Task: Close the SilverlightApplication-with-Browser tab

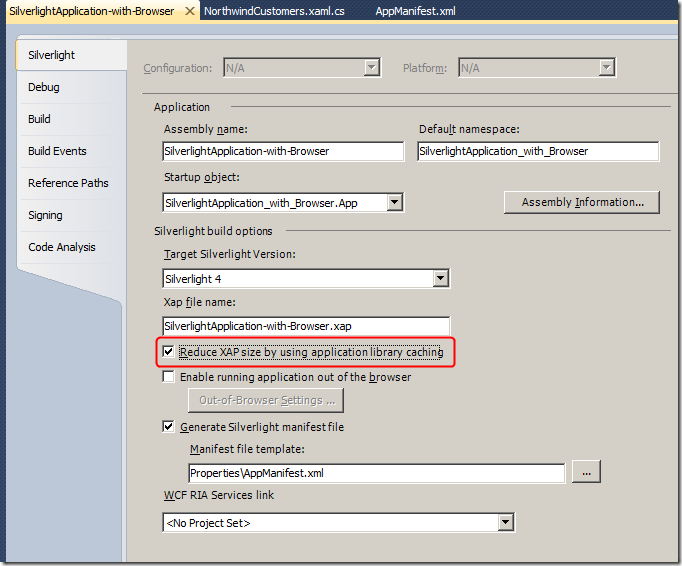Action: [190, 11]
